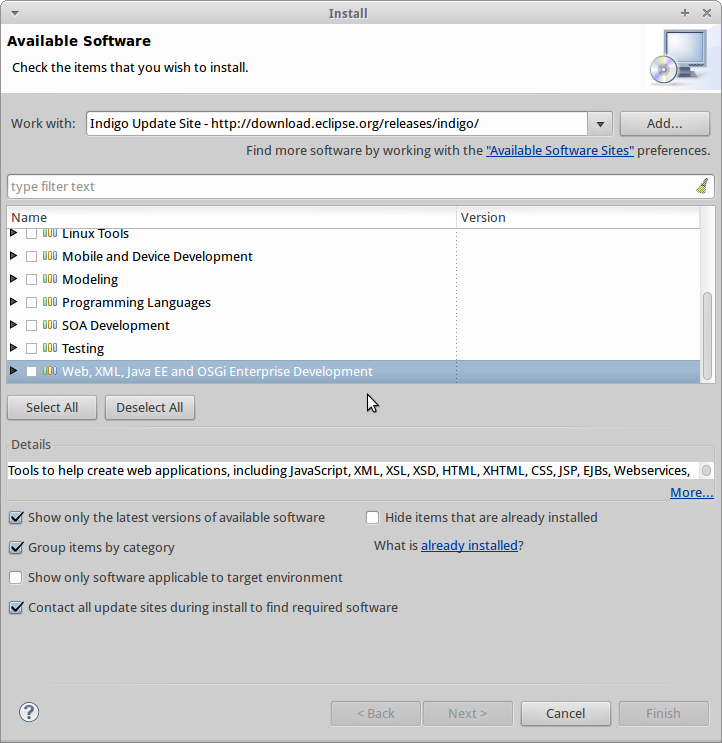722x743 pixels.
Task: Open the Work with site dropdown
Action: click(599, 124)
